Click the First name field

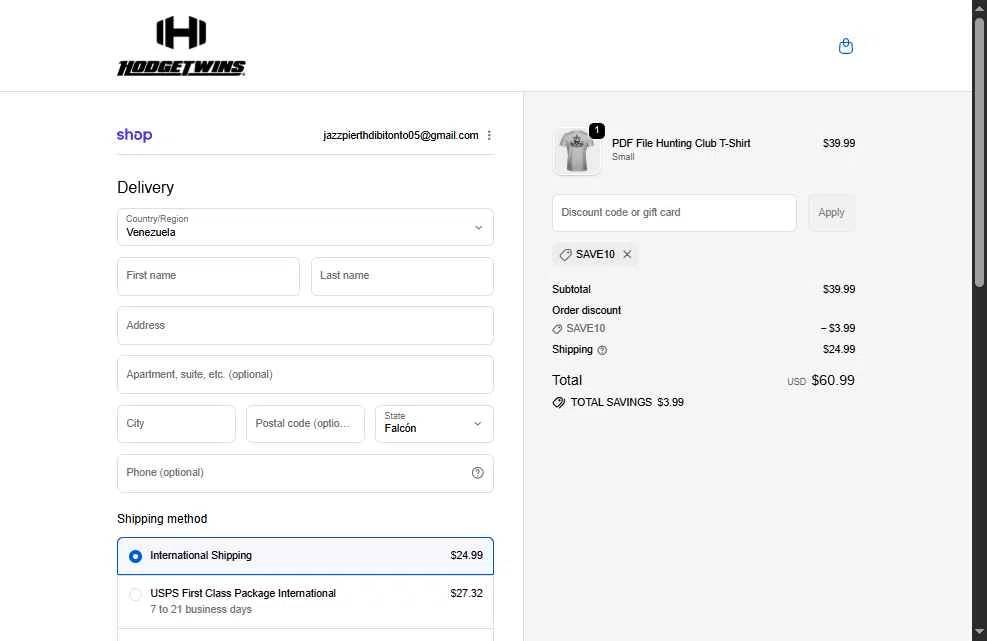click(x=208, y=276)
